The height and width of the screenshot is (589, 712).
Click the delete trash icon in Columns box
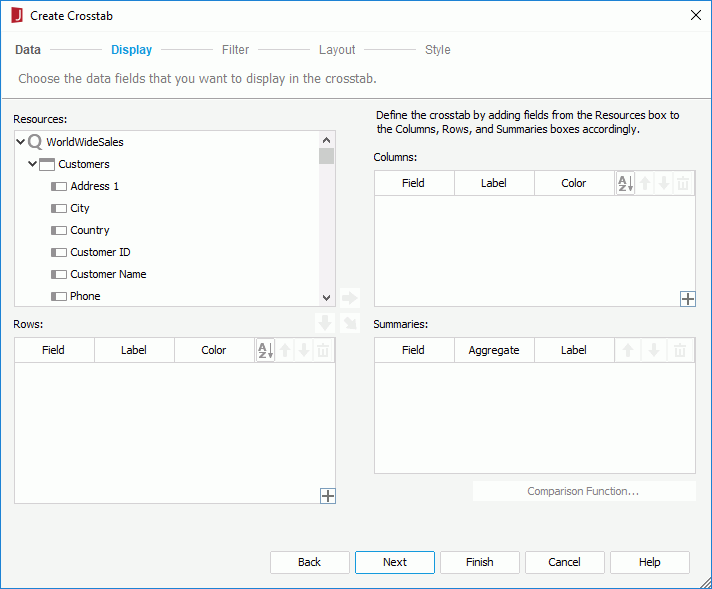pos(683,183)
